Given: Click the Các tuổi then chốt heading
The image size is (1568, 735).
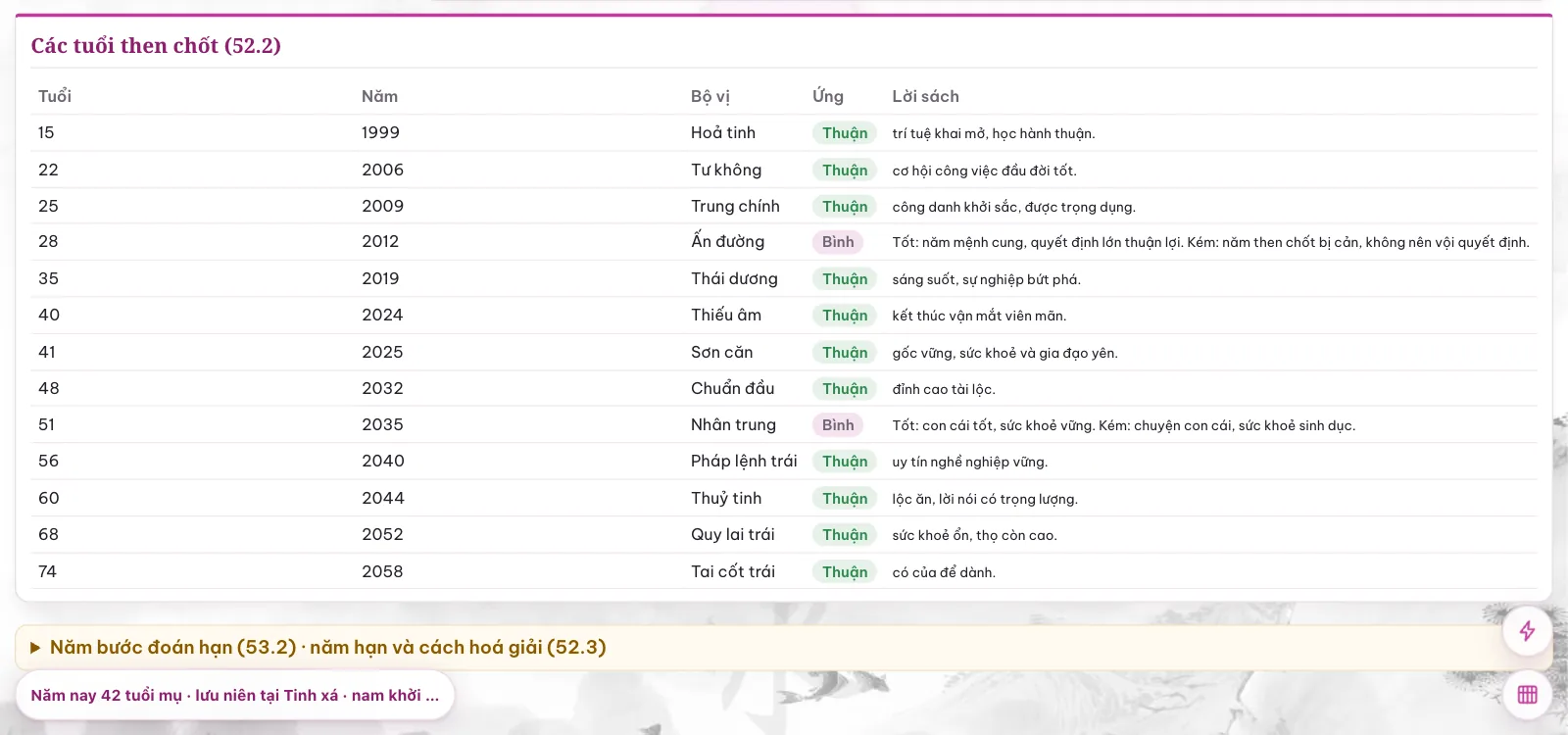Looking at the screenshot, I should tap(156, 46).
